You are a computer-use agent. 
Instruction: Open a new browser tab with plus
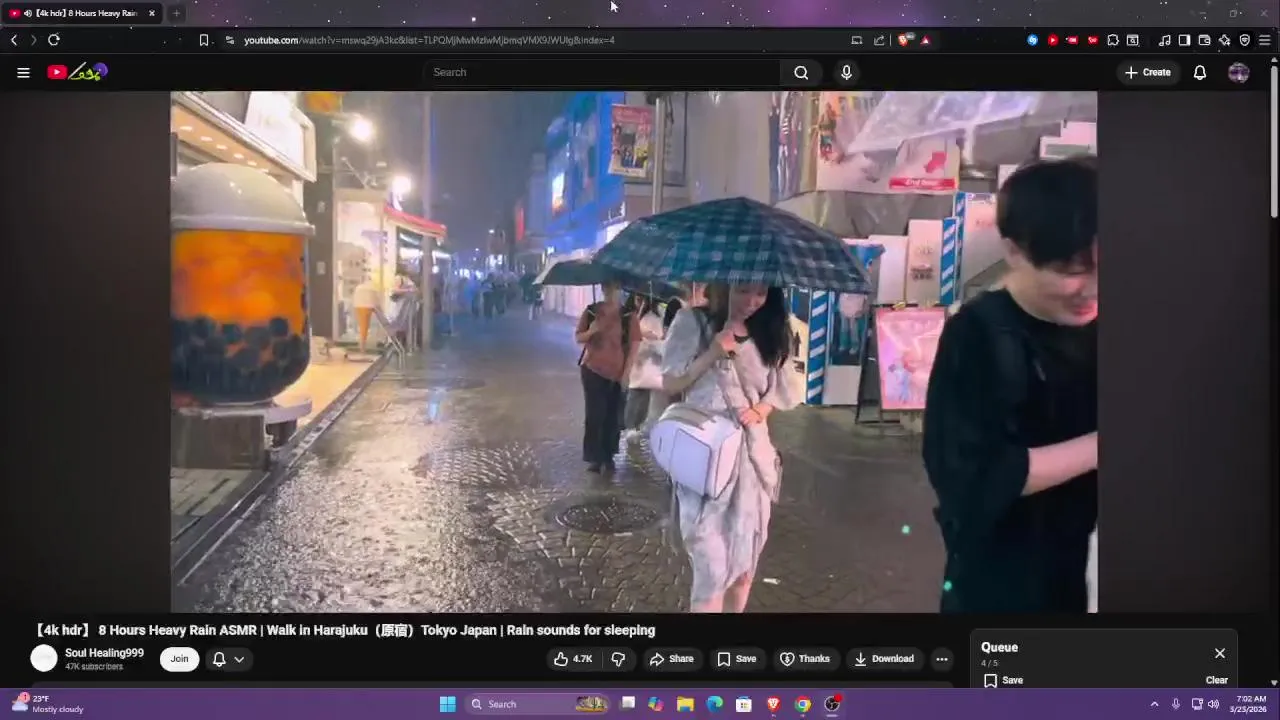pos(176,13)
